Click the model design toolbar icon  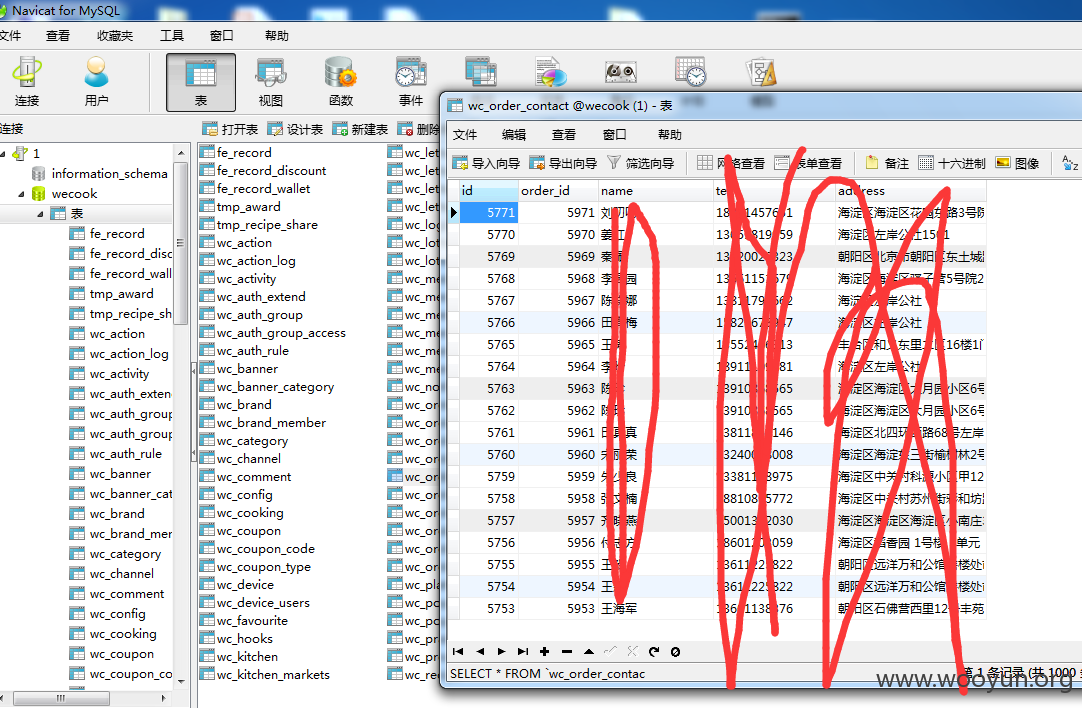click(x=761, y=72)
